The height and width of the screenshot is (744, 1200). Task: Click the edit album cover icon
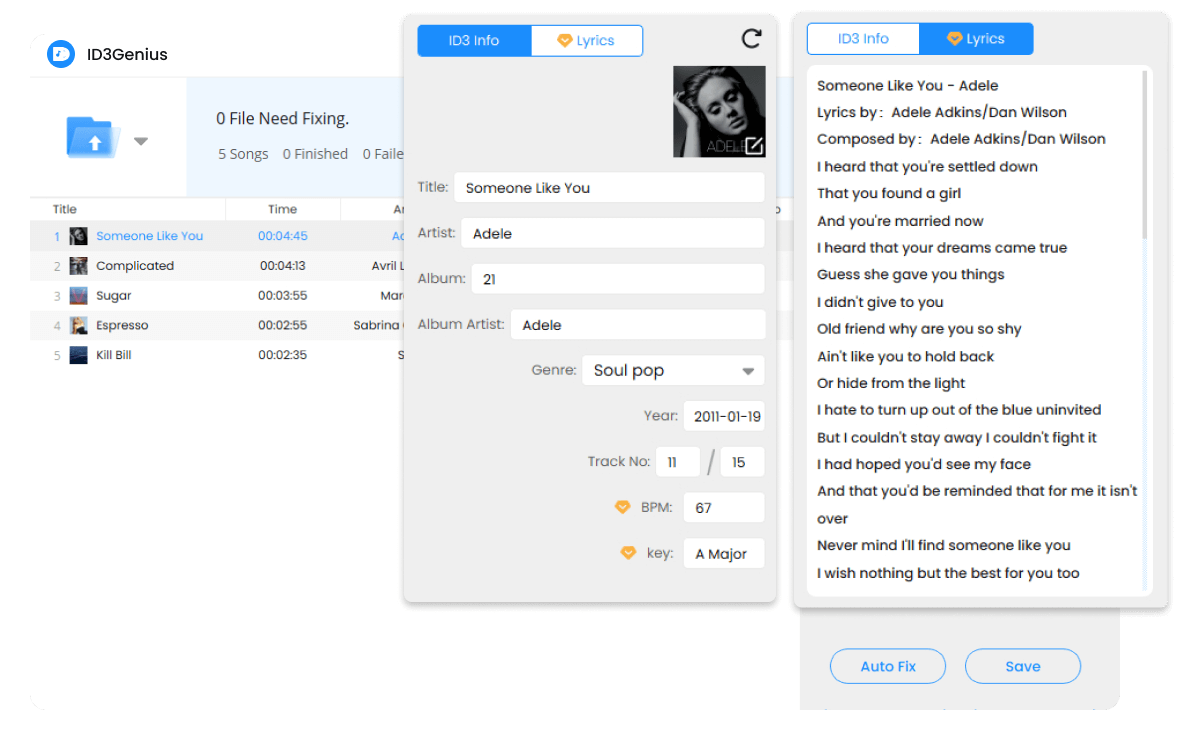tap(754, 146)
